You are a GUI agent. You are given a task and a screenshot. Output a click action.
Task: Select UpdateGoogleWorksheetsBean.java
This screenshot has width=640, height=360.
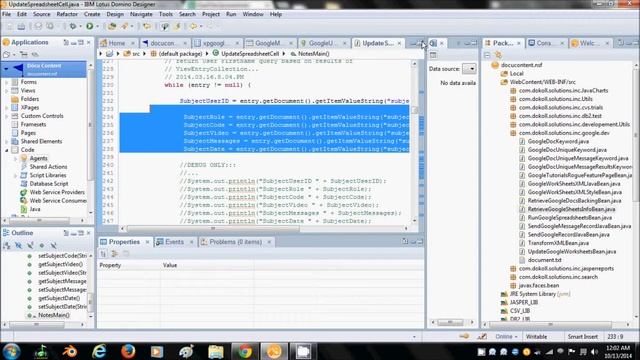coord(571,251)
